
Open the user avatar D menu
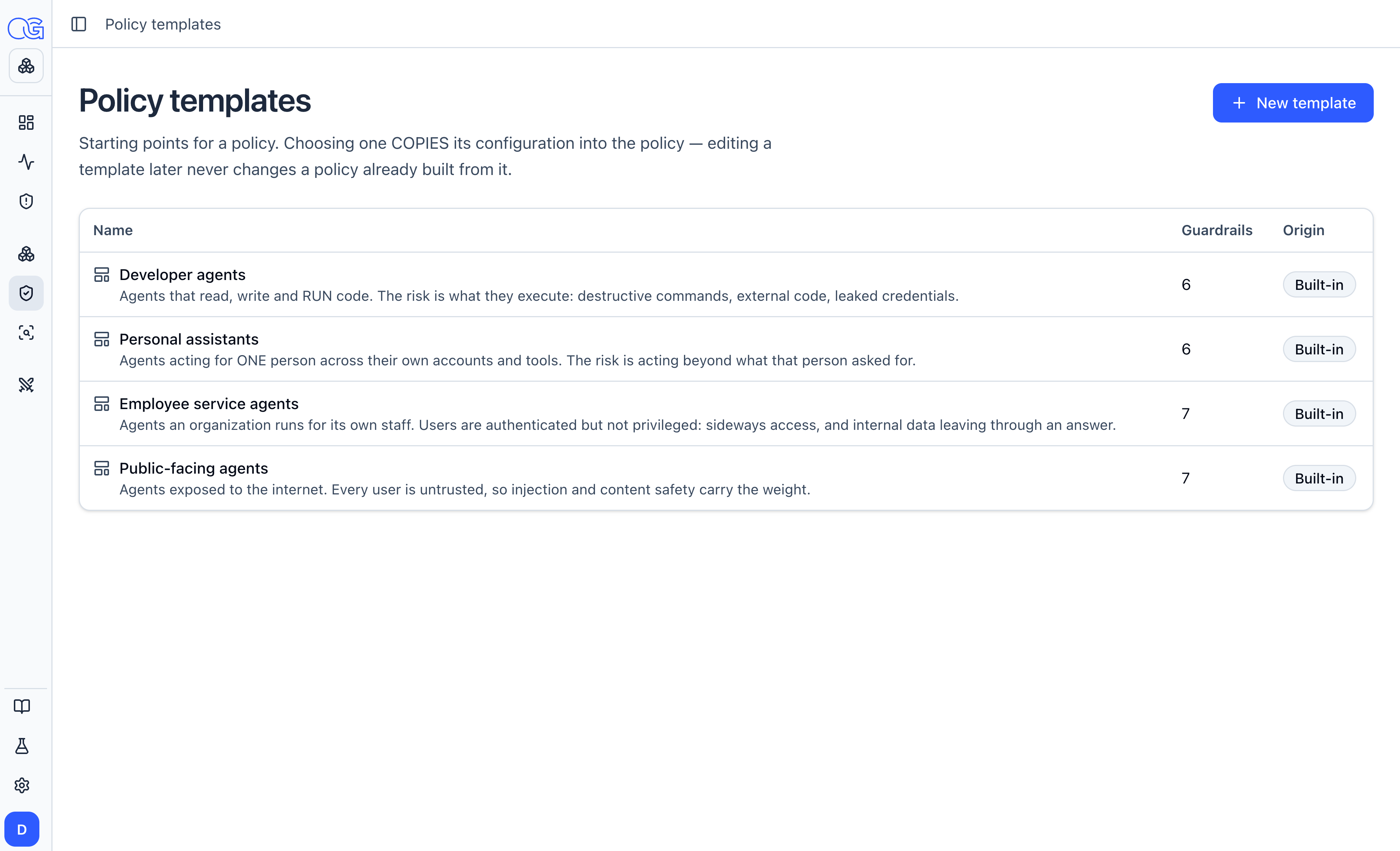[x=22, y=829]
